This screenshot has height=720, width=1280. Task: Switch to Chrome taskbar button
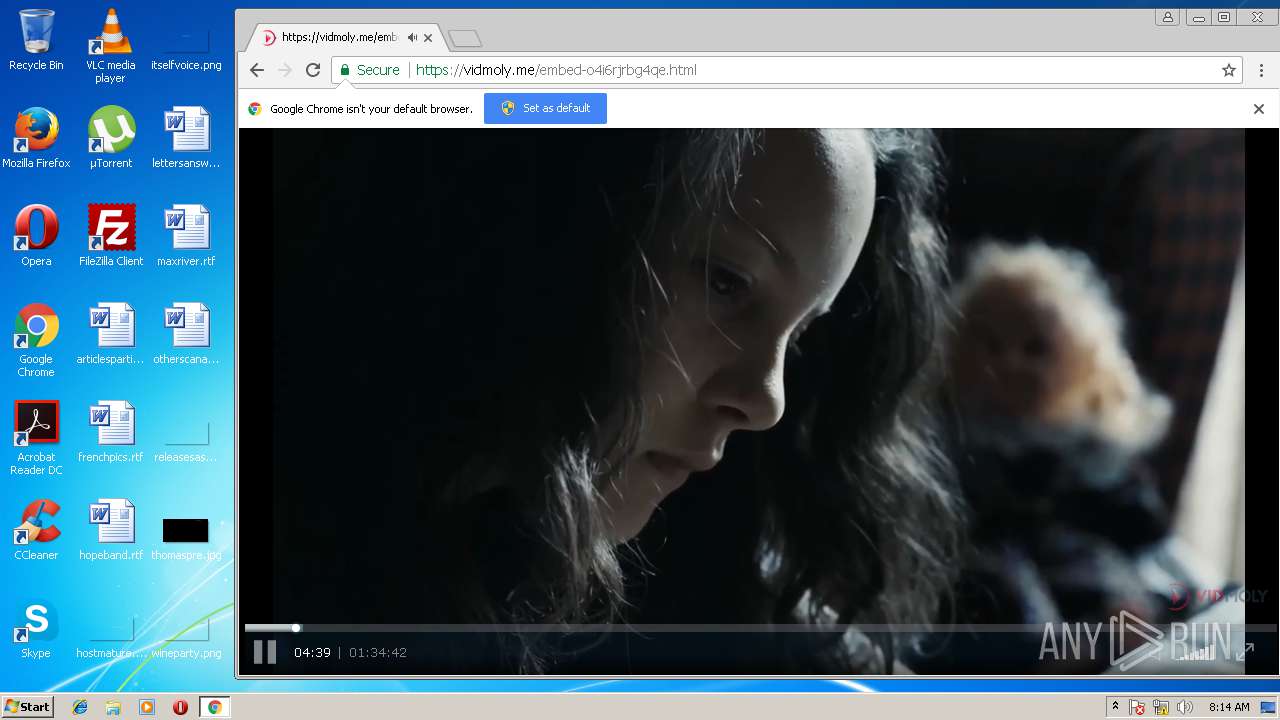[214, 707]
